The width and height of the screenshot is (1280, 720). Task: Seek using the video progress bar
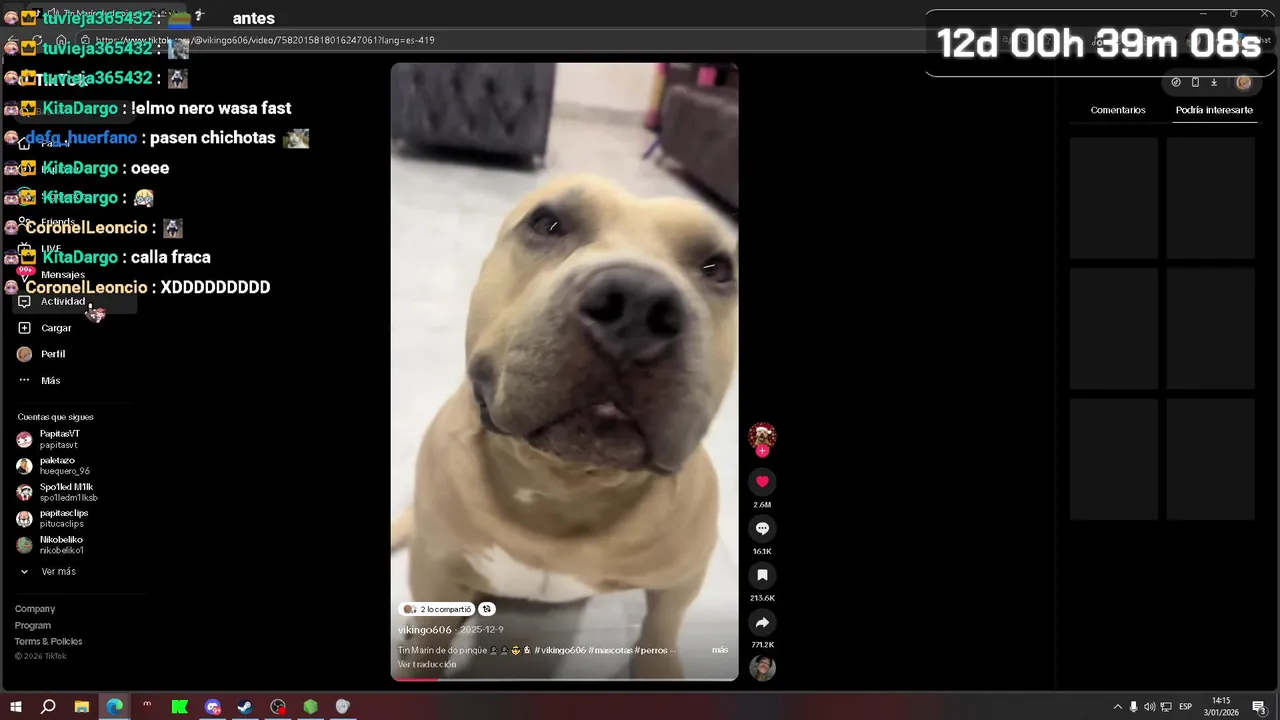564,679
